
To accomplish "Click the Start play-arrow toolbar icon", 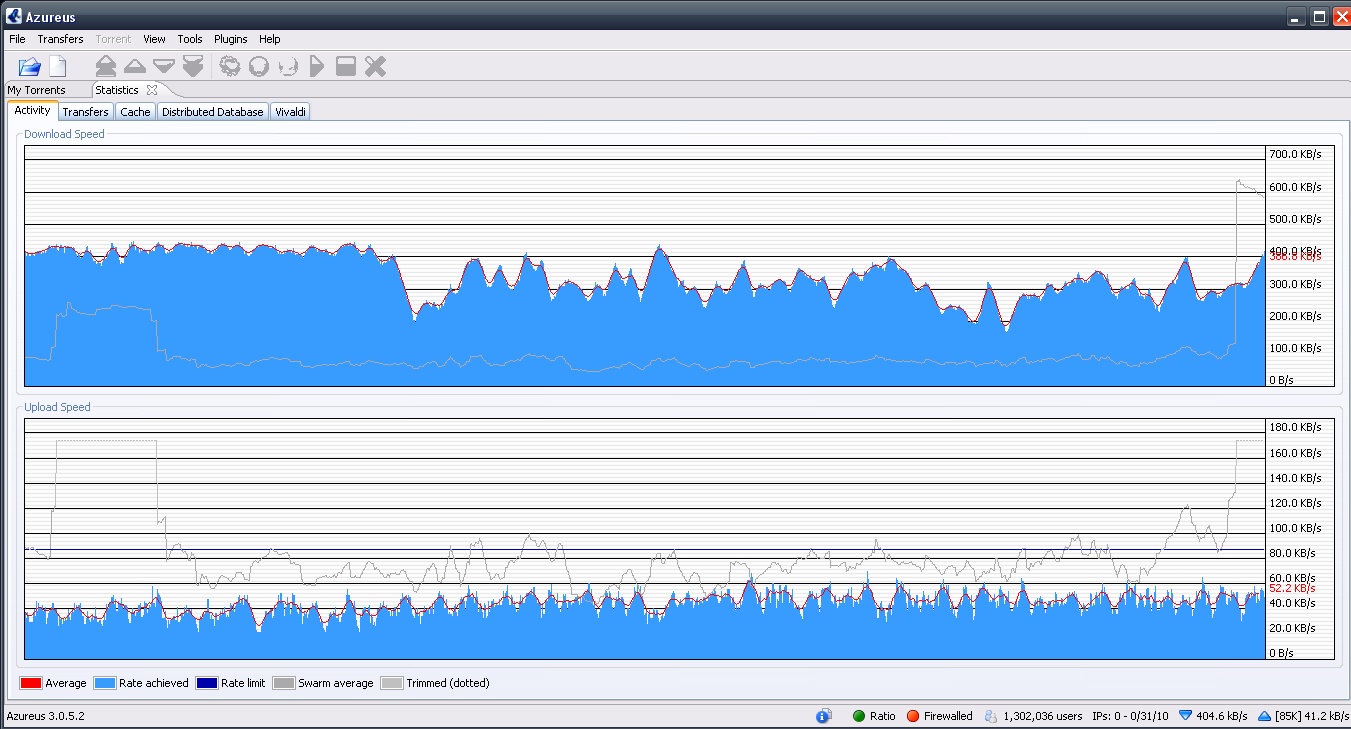I will pyautogui.click(x=317, y=67).
